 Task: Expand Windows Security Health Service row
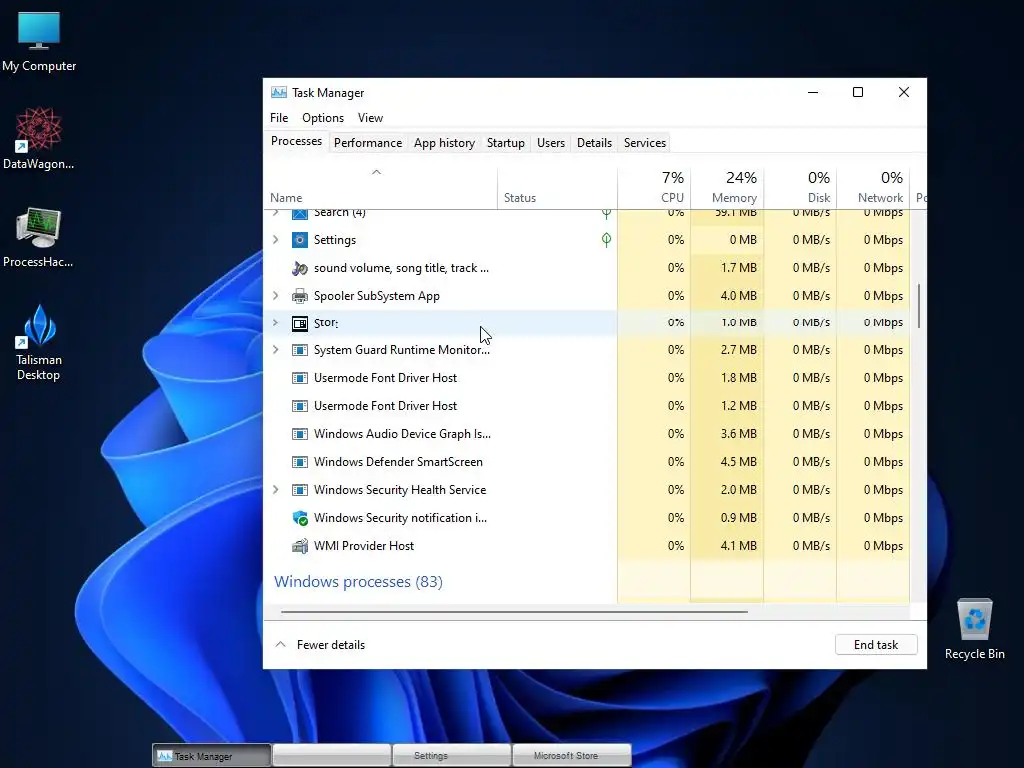[276, 490]
